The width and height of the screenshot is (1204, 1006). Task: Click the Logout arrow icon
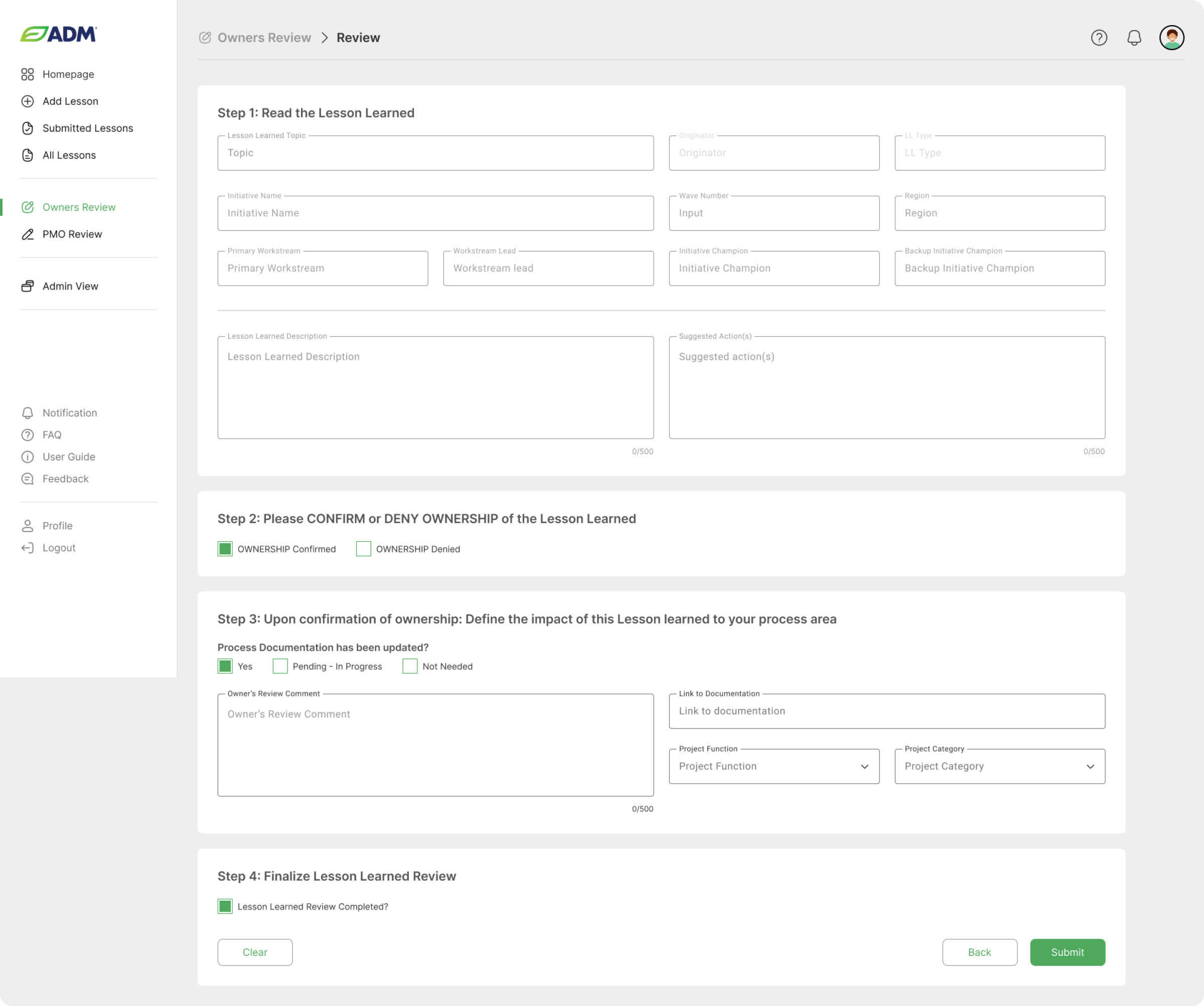pyautogui.click(x=28, y=548)
